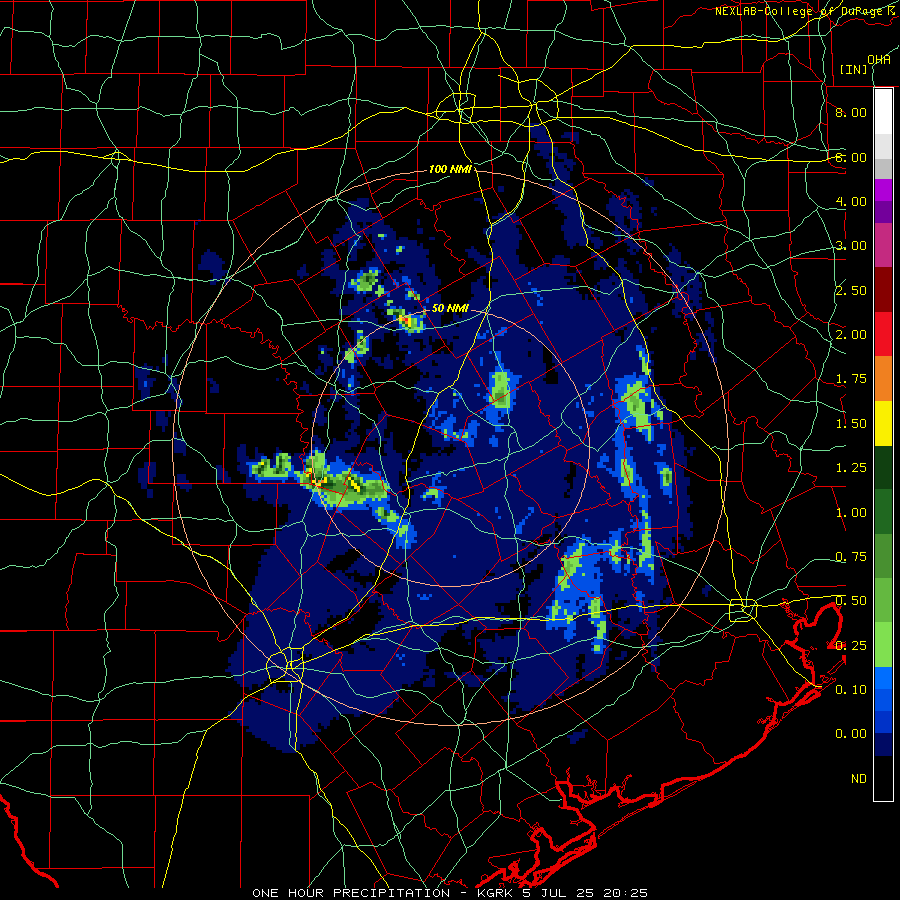Click the 1.25 legend value
900x900 pixels.
point(851,468)
